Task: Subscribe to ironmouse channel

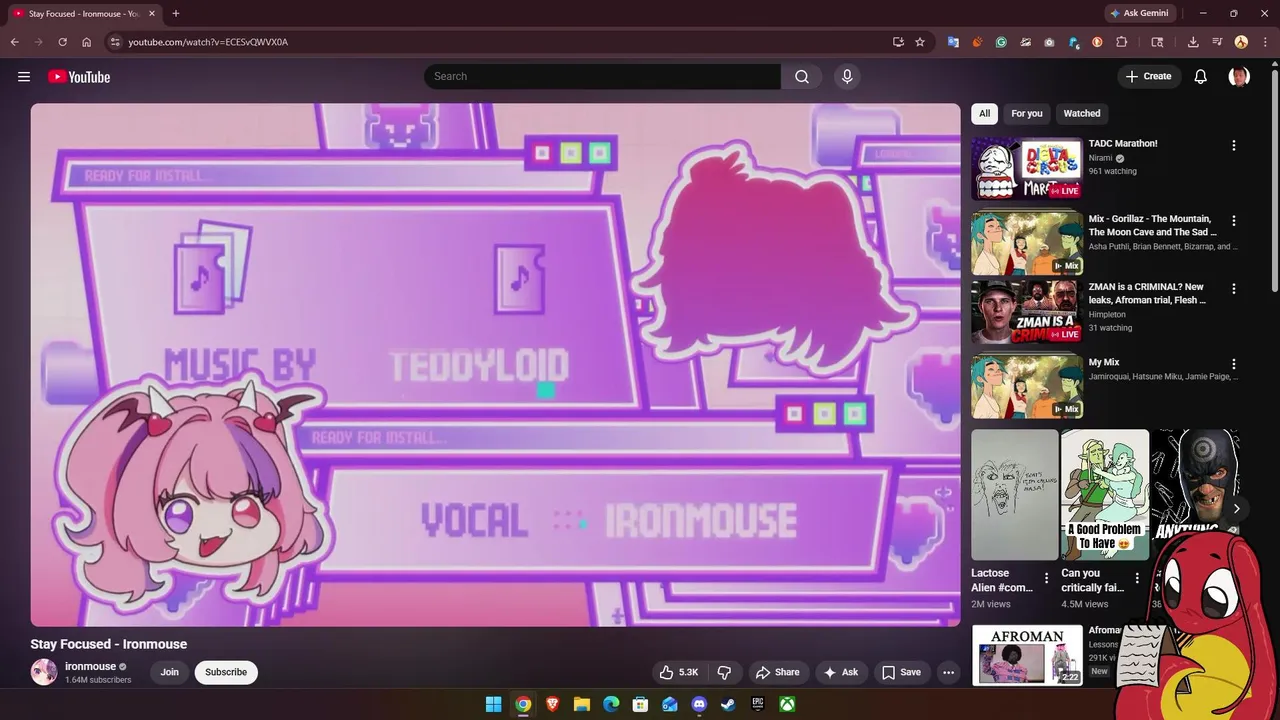Action: [226, 672]
